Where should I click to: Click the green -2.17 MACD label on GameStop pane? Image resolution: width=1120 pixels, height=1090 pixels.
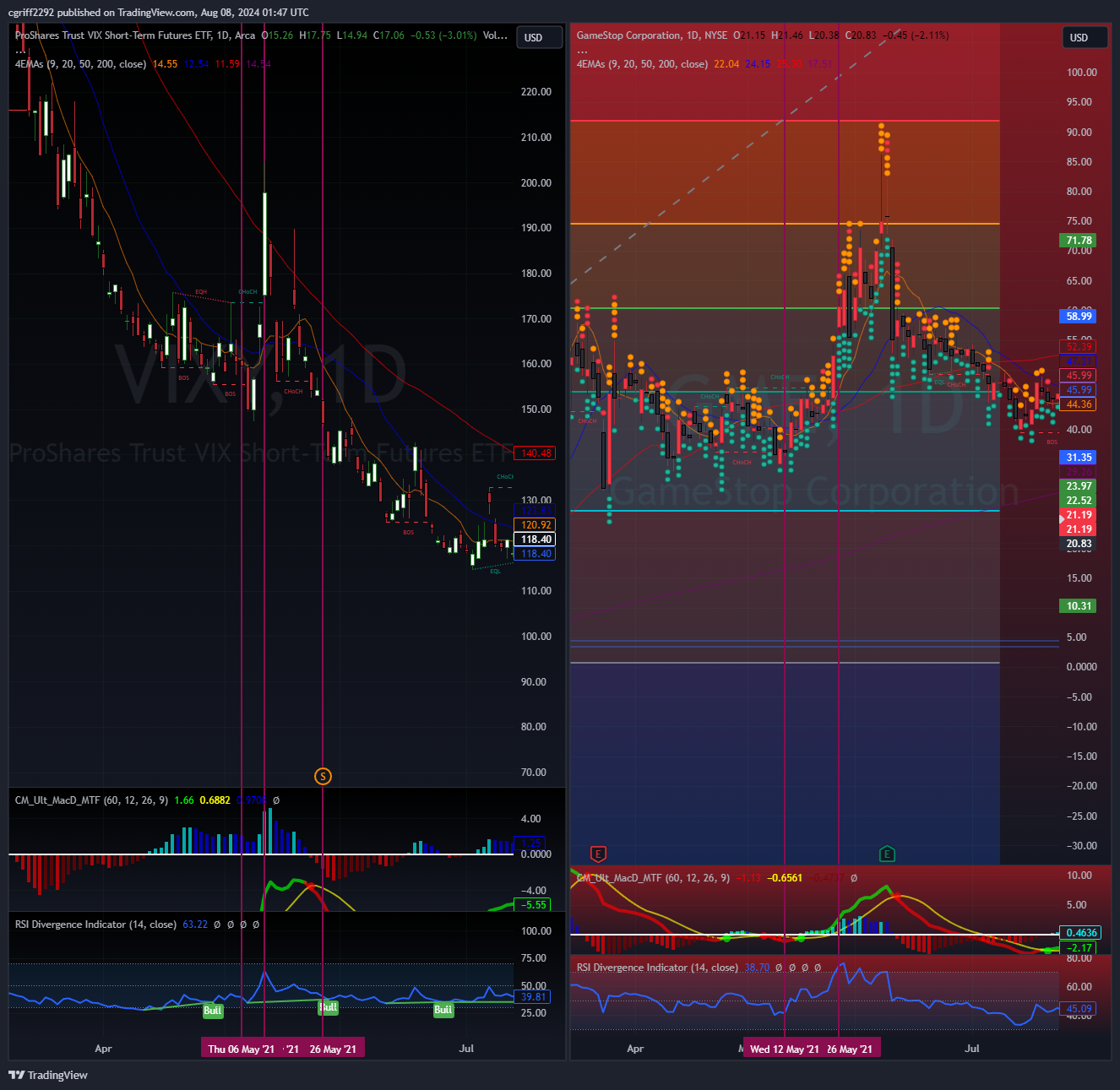pos(1079,948)
